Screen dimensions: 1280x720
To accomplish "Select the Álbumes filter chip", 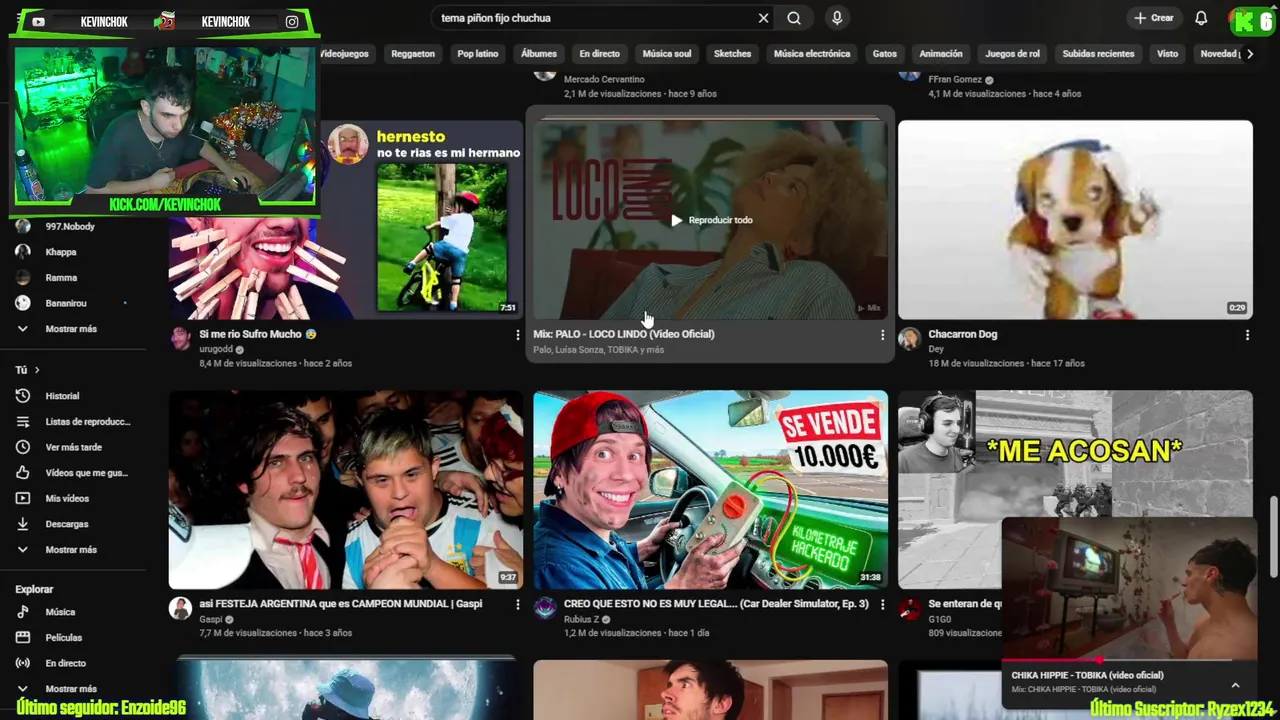I will (x=539, y=54).
